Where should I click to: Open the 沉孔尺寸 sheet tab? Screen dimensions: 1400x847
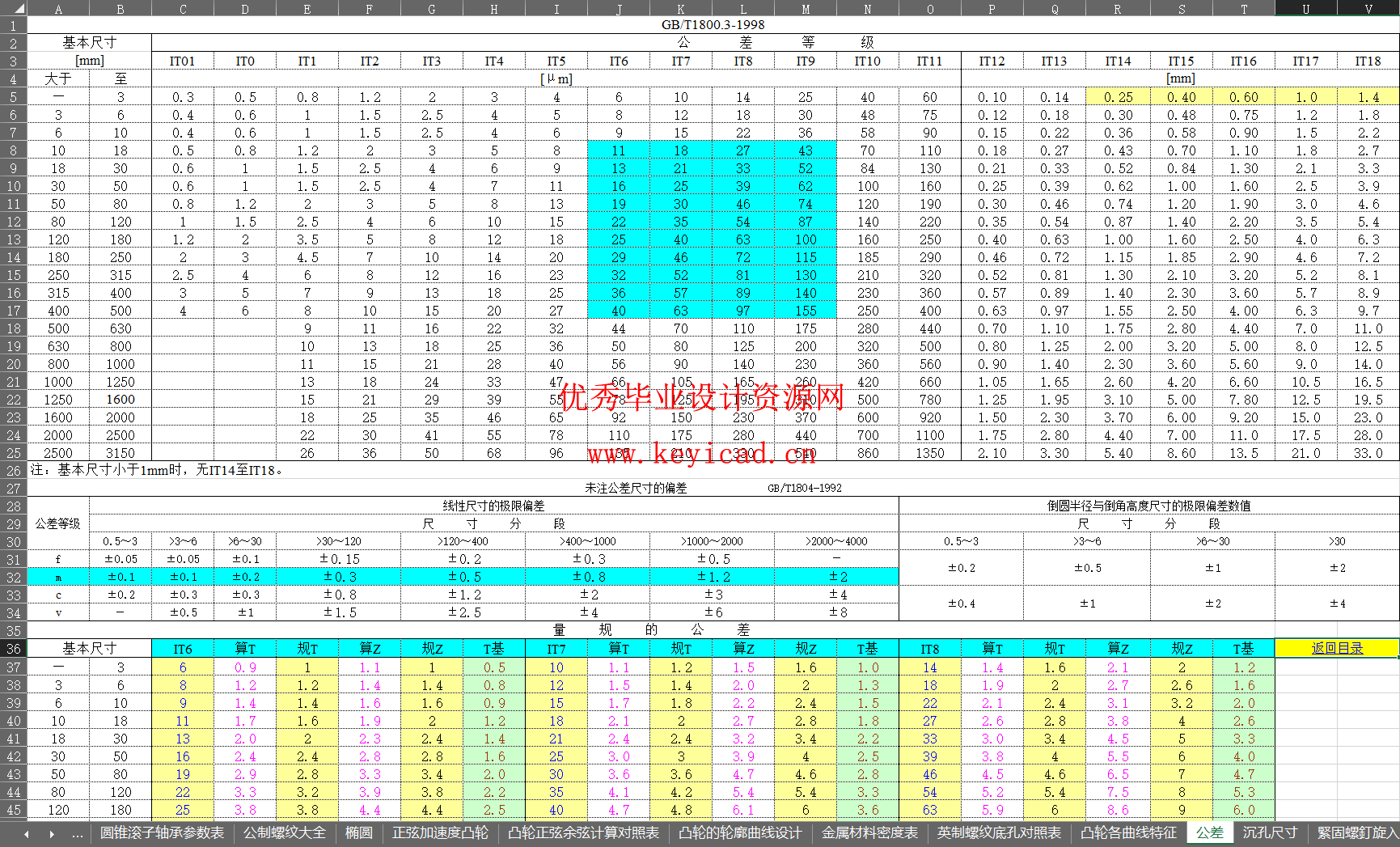coord(1270,833)
